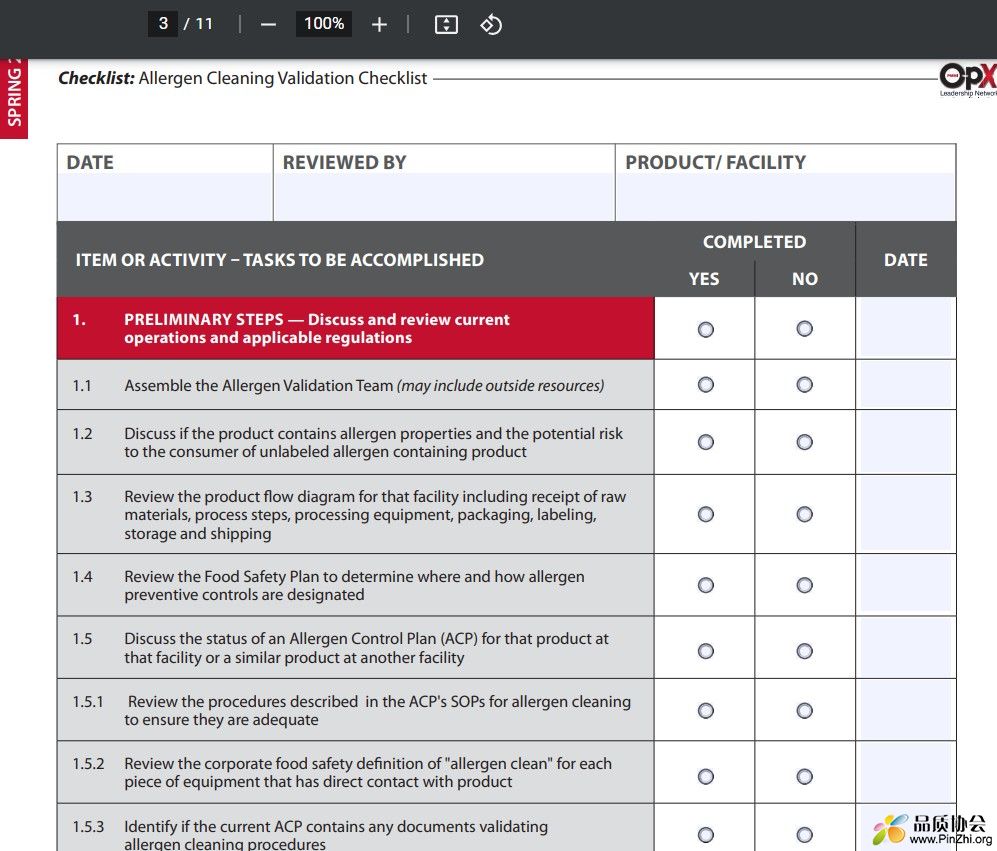Mark YES for item 1.5.2 allergen clean definition
Screen dimensions: 997x851
coord(705,776)
